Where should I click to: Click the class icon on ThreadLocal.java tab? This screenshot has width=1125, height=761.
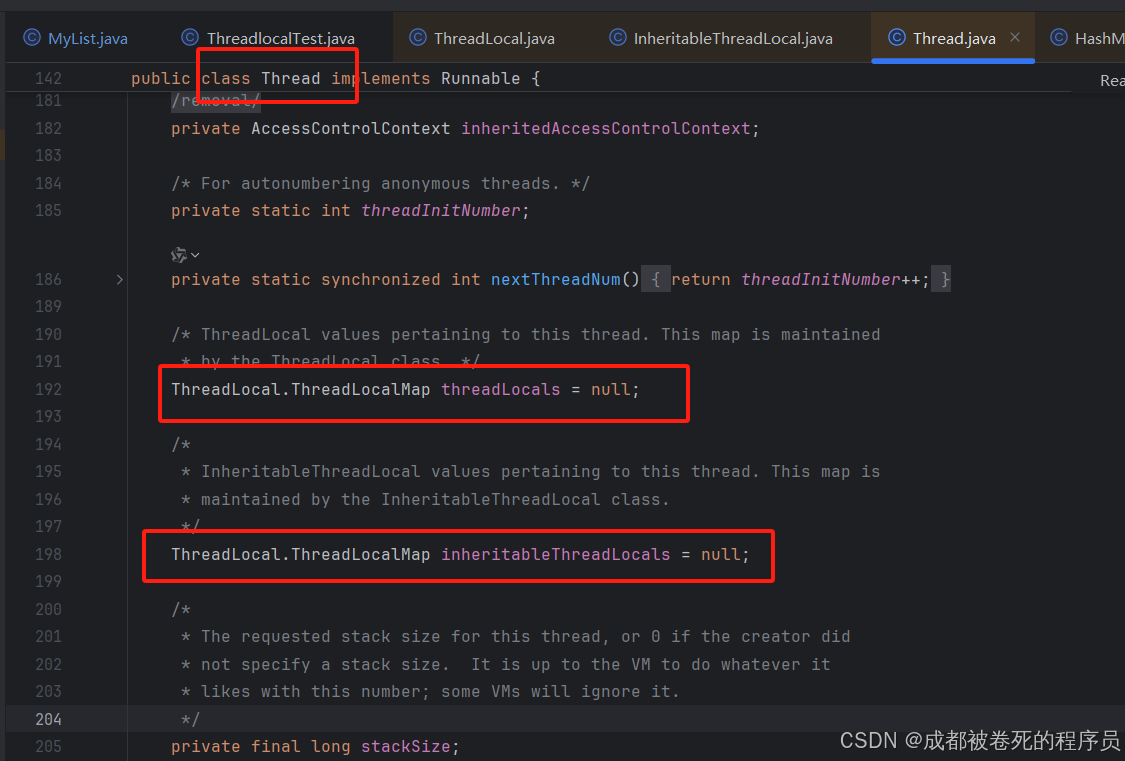click(x=418, y=38)
